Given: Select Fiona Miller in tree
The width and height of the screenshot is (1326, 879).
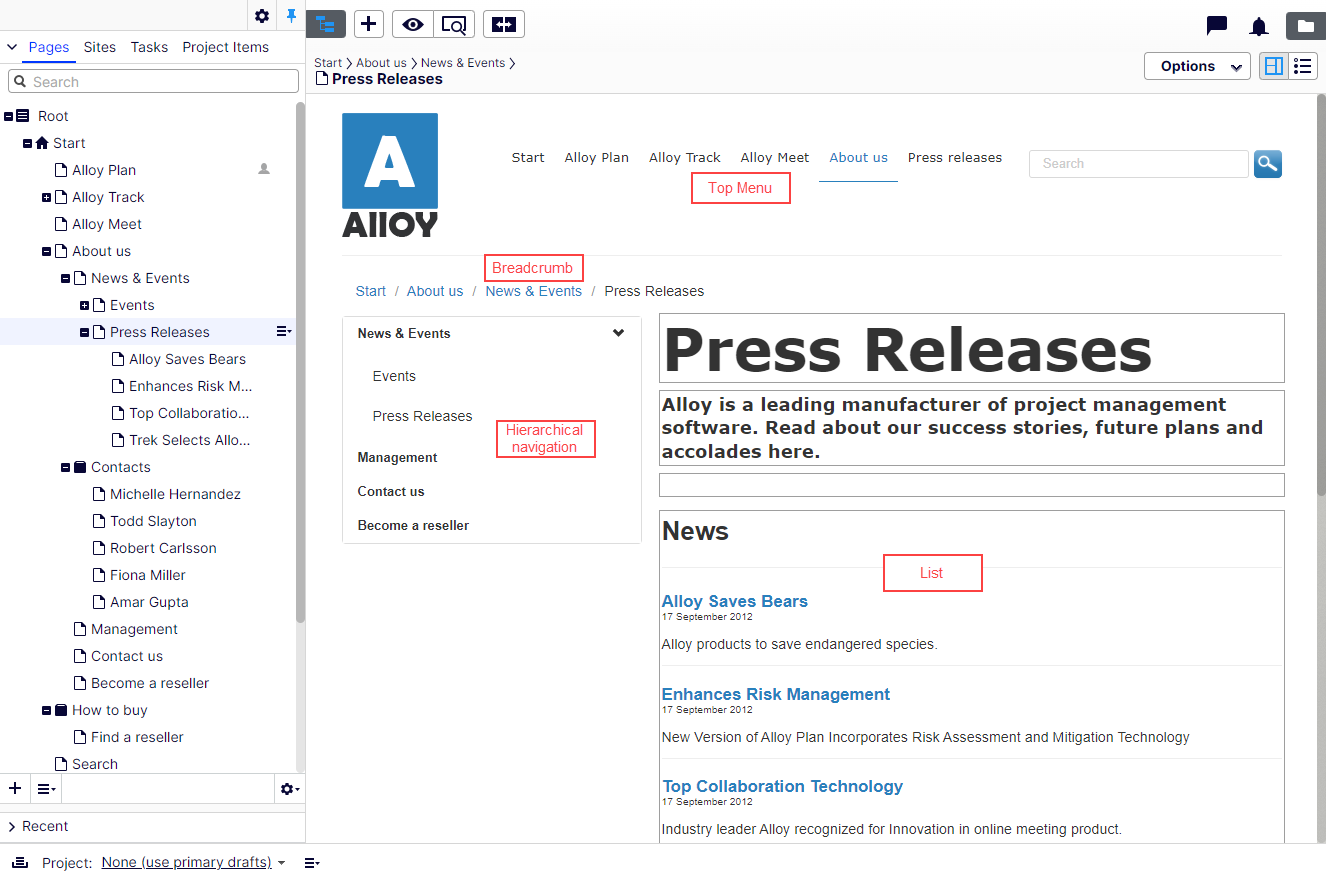Looking at the screenshot, I should point(148,575).
